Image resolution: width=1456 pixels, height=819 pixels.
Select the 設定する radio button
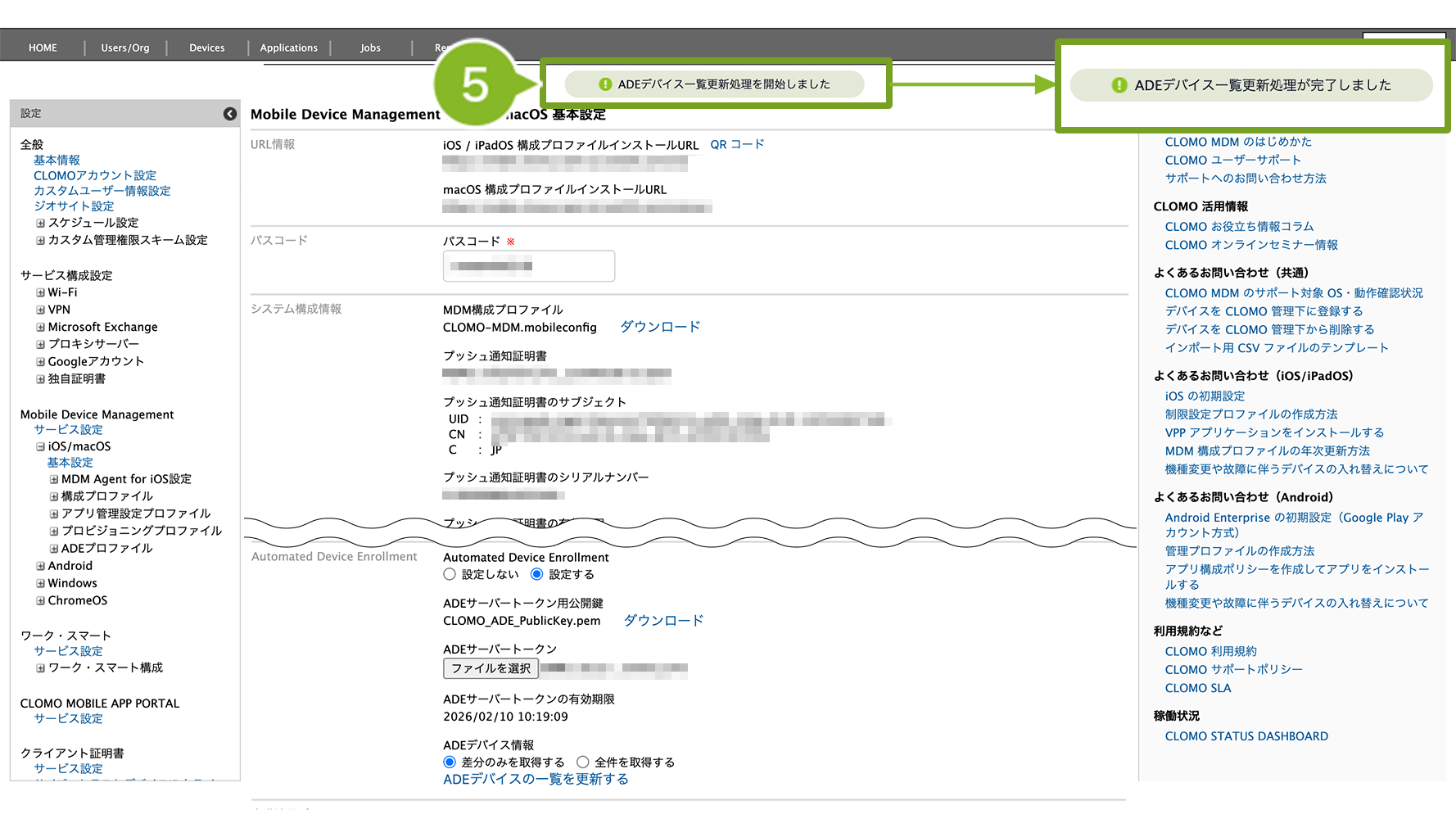pyautogui.click(x=537, y=574)
